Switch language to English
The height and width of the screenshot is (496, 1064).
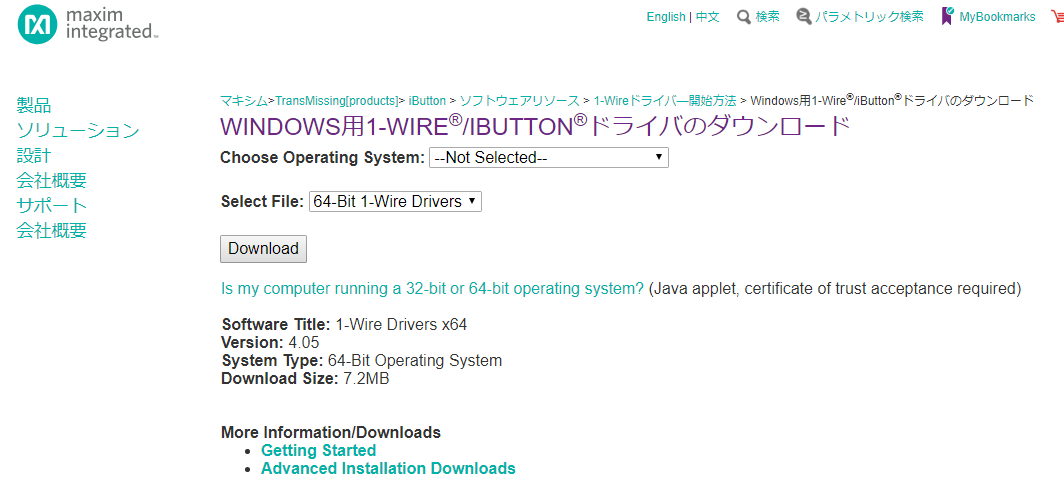(x=666, y=17)
